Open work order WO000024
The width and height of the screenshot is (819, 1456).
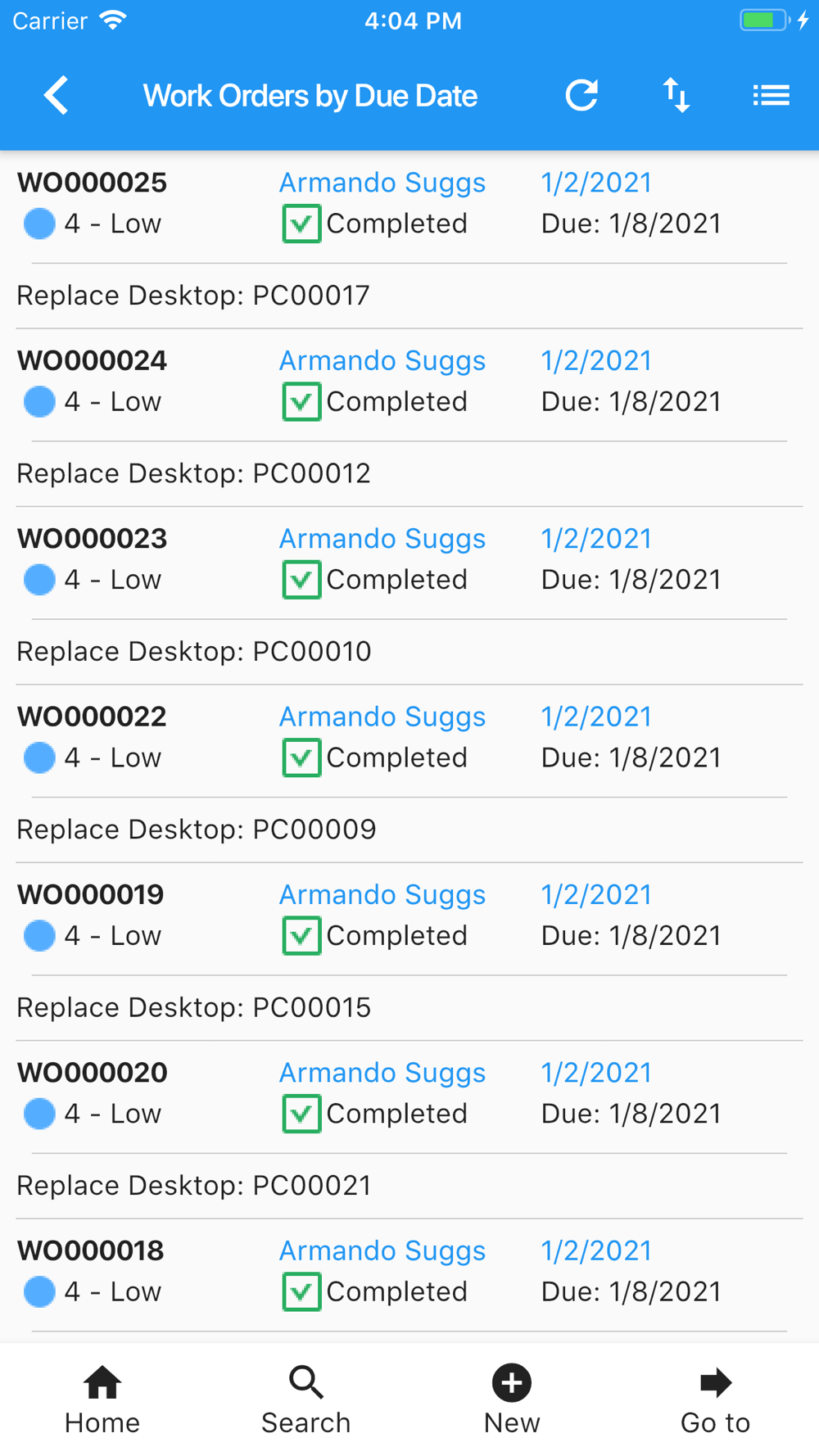tap(93, 360)
